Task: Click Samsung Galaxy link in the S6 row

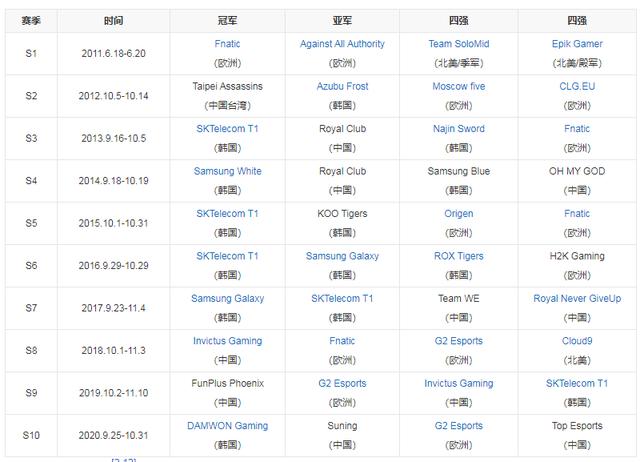Action: pos(342,256)
